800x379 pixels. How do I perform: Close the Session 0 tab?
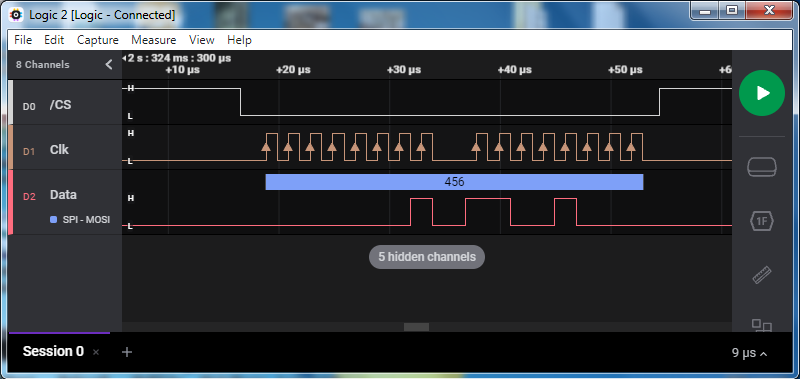tap(96, 352)
